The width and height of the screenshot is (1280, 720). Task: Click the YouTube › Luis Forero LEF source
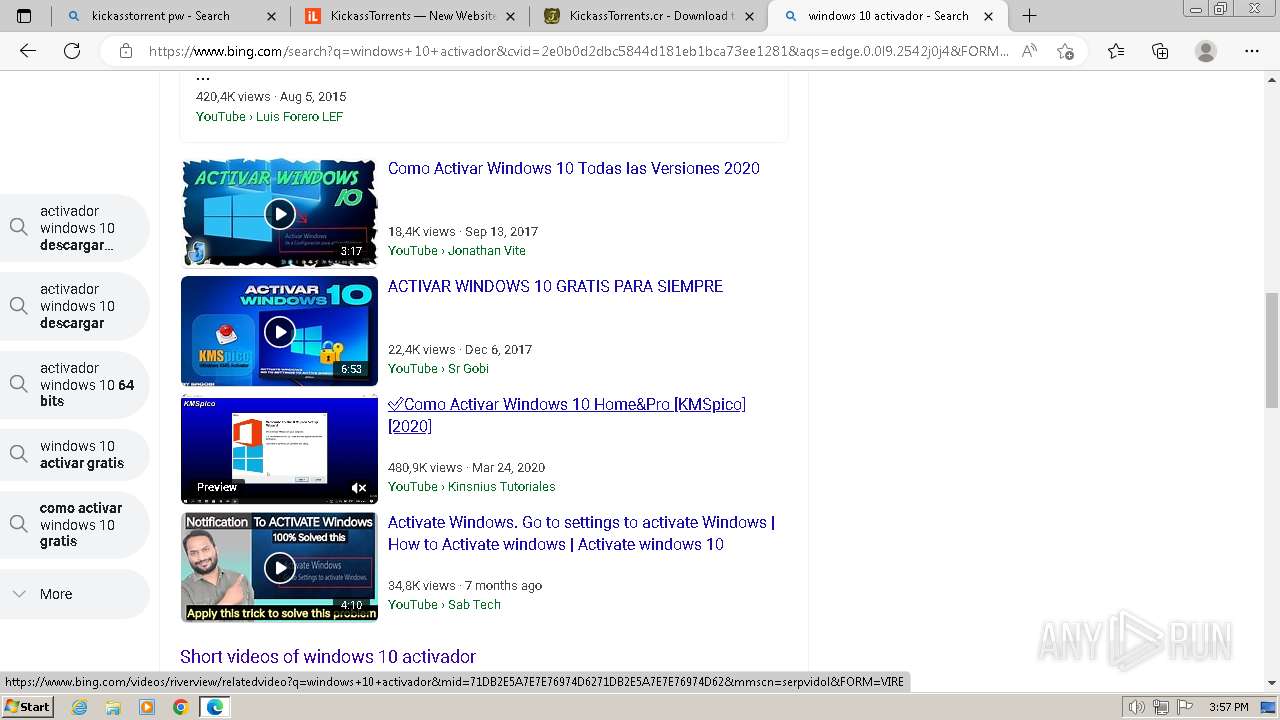[x=269, y=117]
